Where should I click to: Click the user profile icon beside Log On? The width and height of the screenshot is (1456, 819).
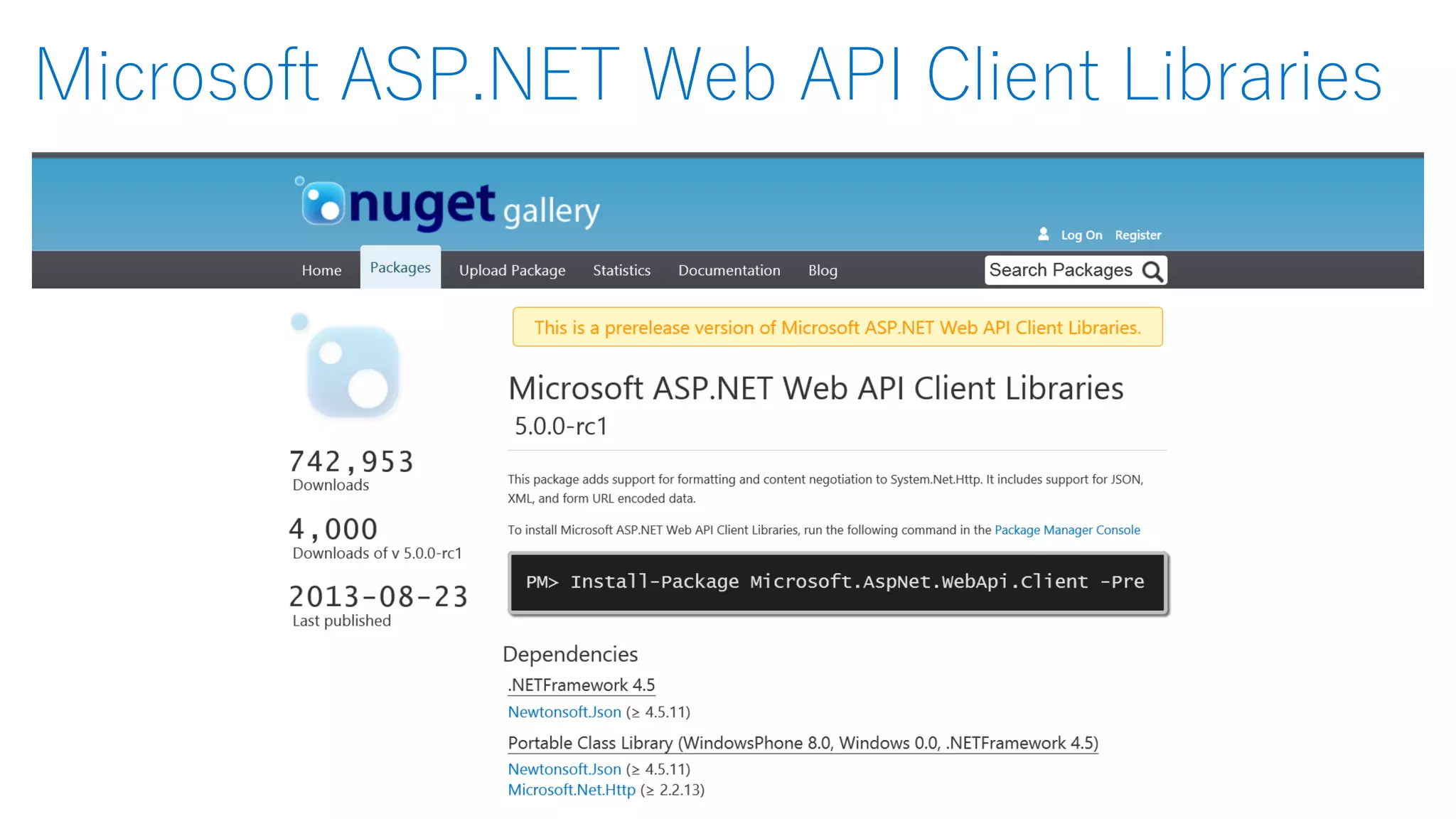pyautogui.click(x=1043, y=234)
